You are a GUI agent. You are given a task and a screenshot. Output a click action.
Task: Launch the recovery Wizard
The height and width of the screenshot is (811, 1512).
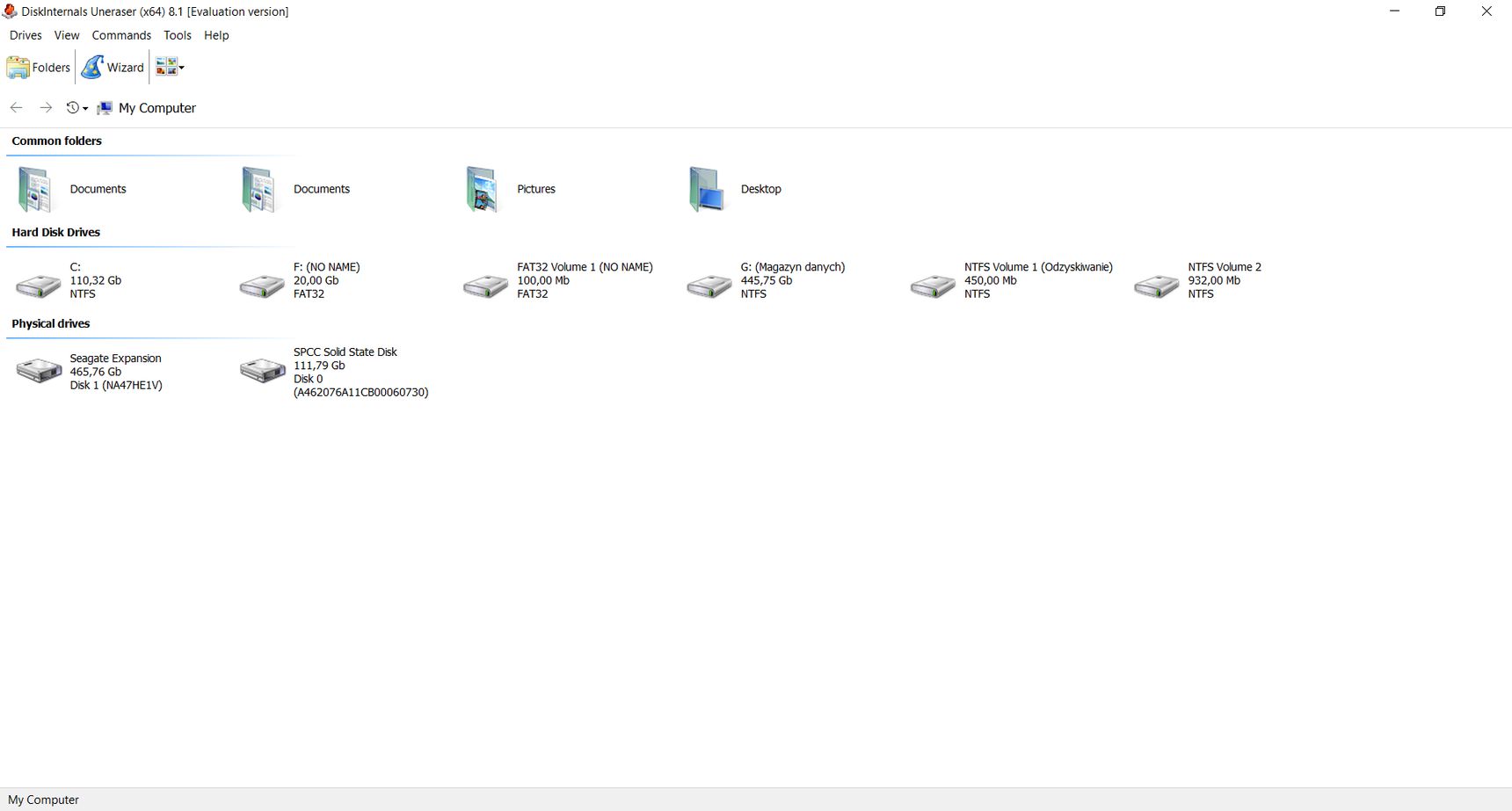(113, 68)
